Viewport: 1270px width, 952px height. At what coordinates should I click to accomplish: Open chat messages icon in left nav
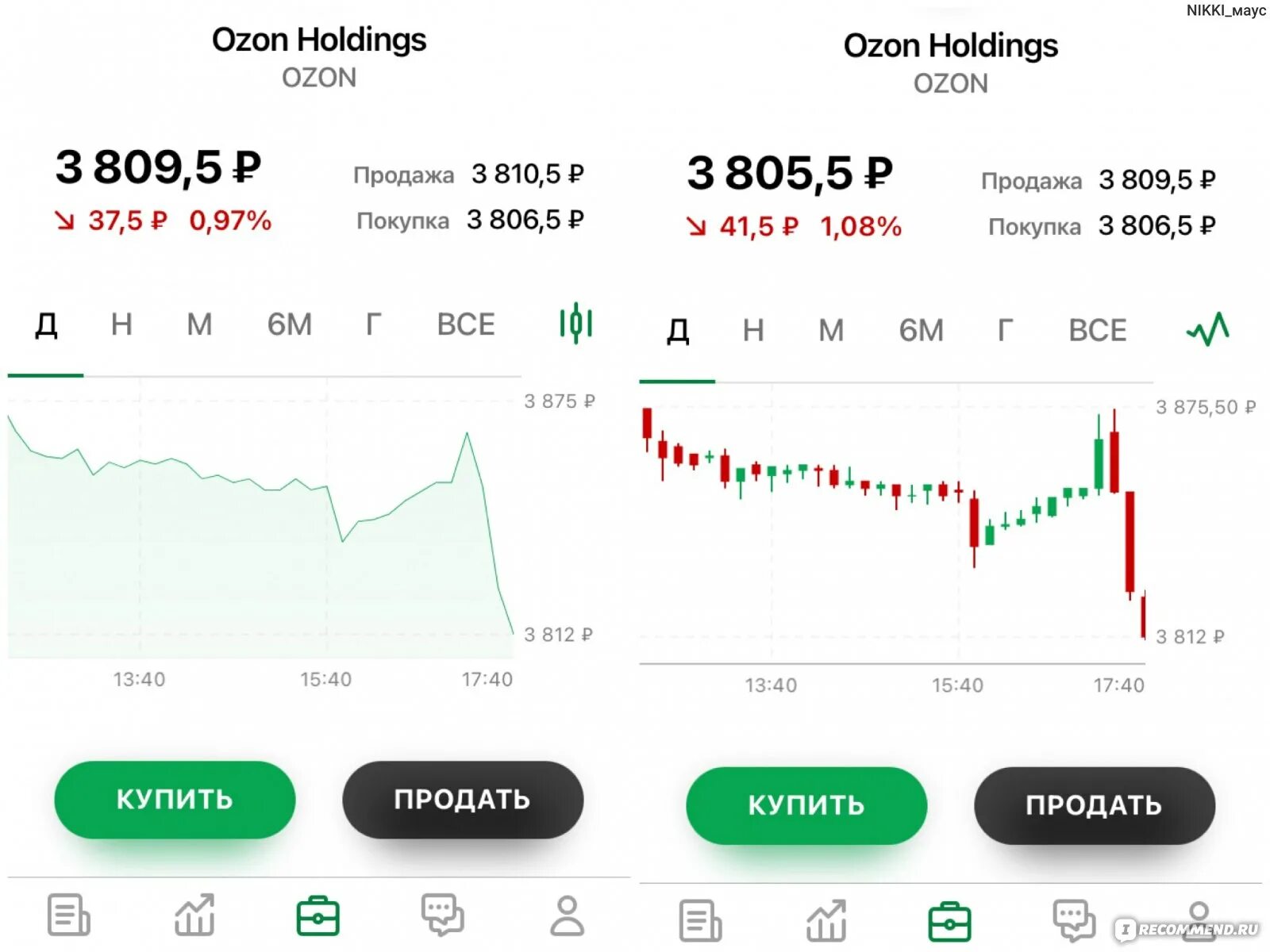(x=442, y=915)
